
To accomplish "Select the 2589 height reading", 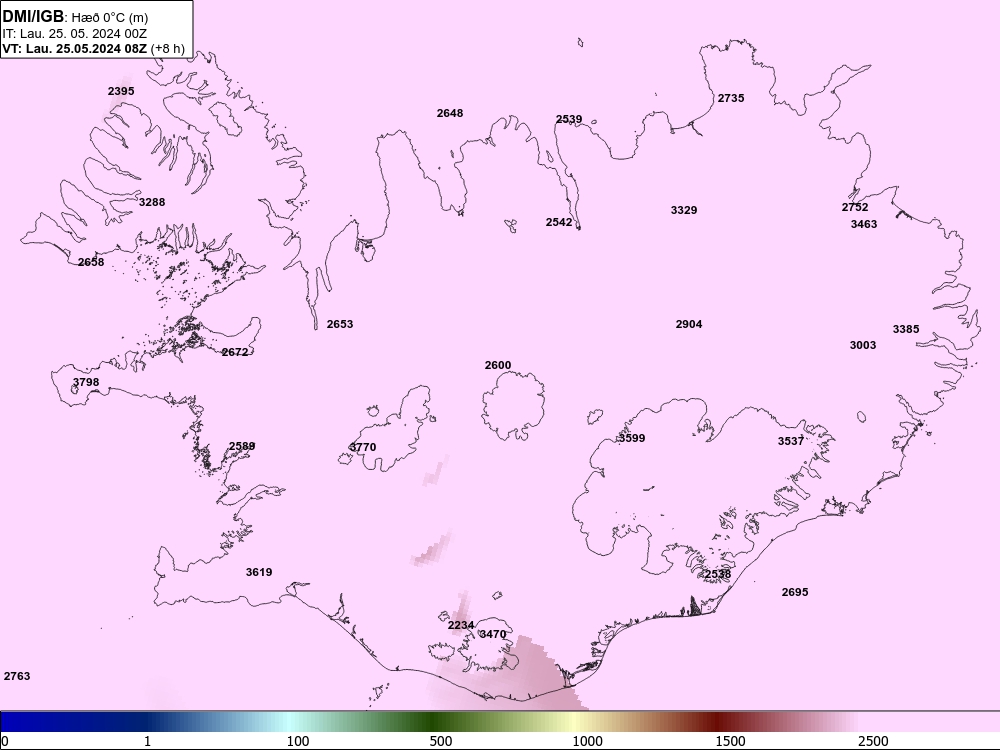I will (242, 446).
